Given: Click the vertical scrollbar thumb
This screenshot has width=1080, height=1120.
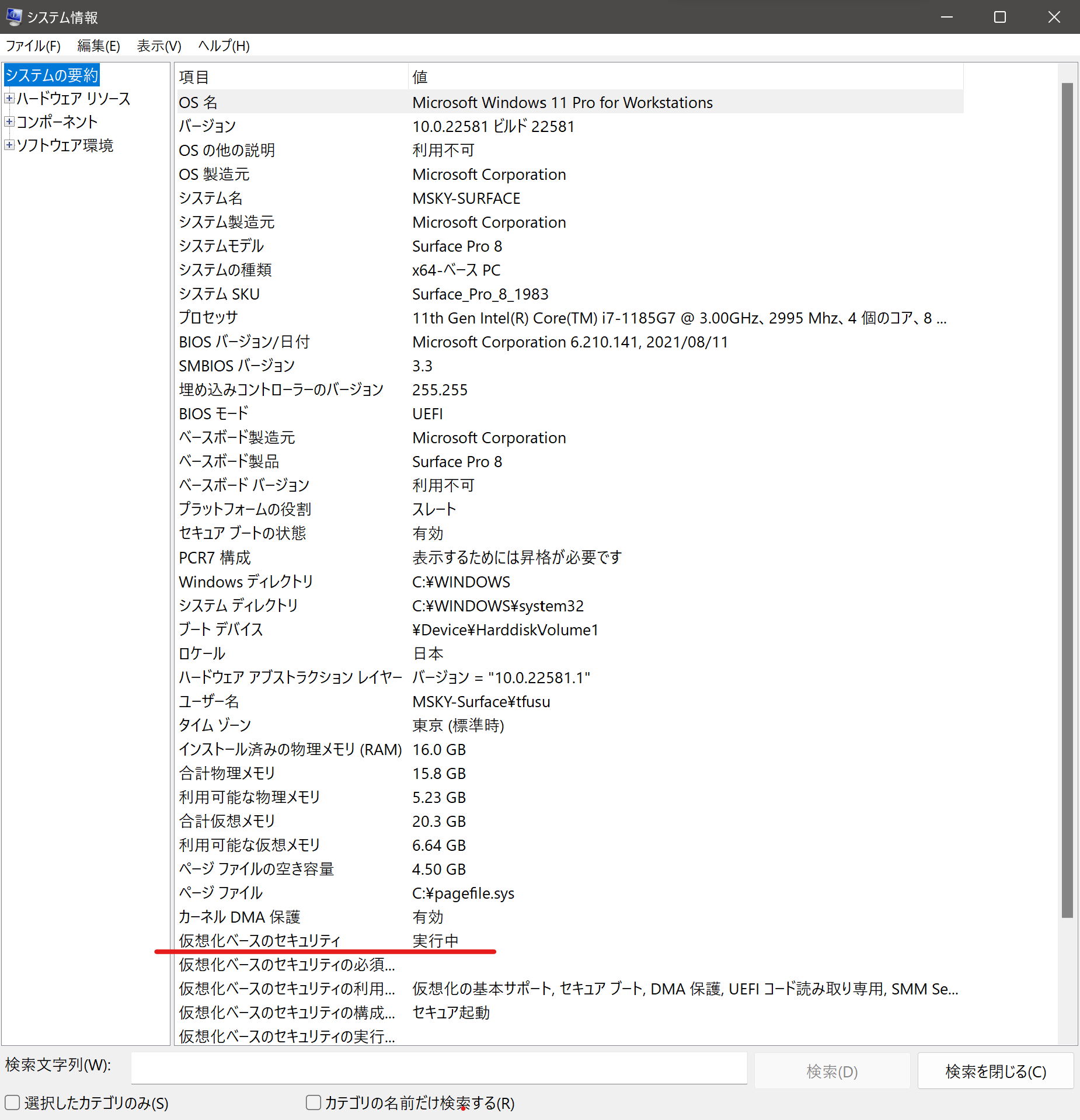Looking at the screenshot, I should [x=1067, y=500].
